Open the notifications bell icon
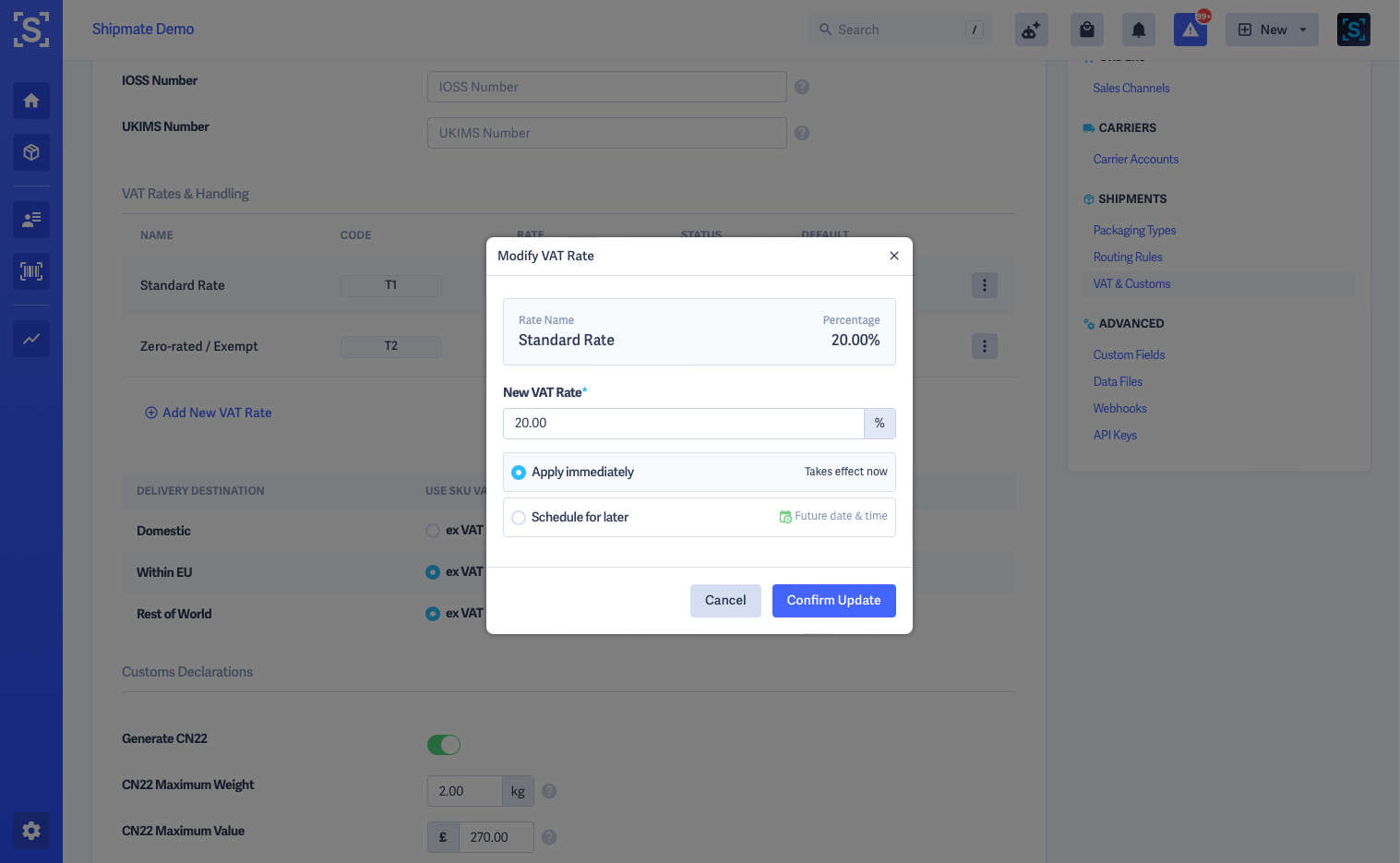This screenshot has height=863, width=1400. (1139, 30)
